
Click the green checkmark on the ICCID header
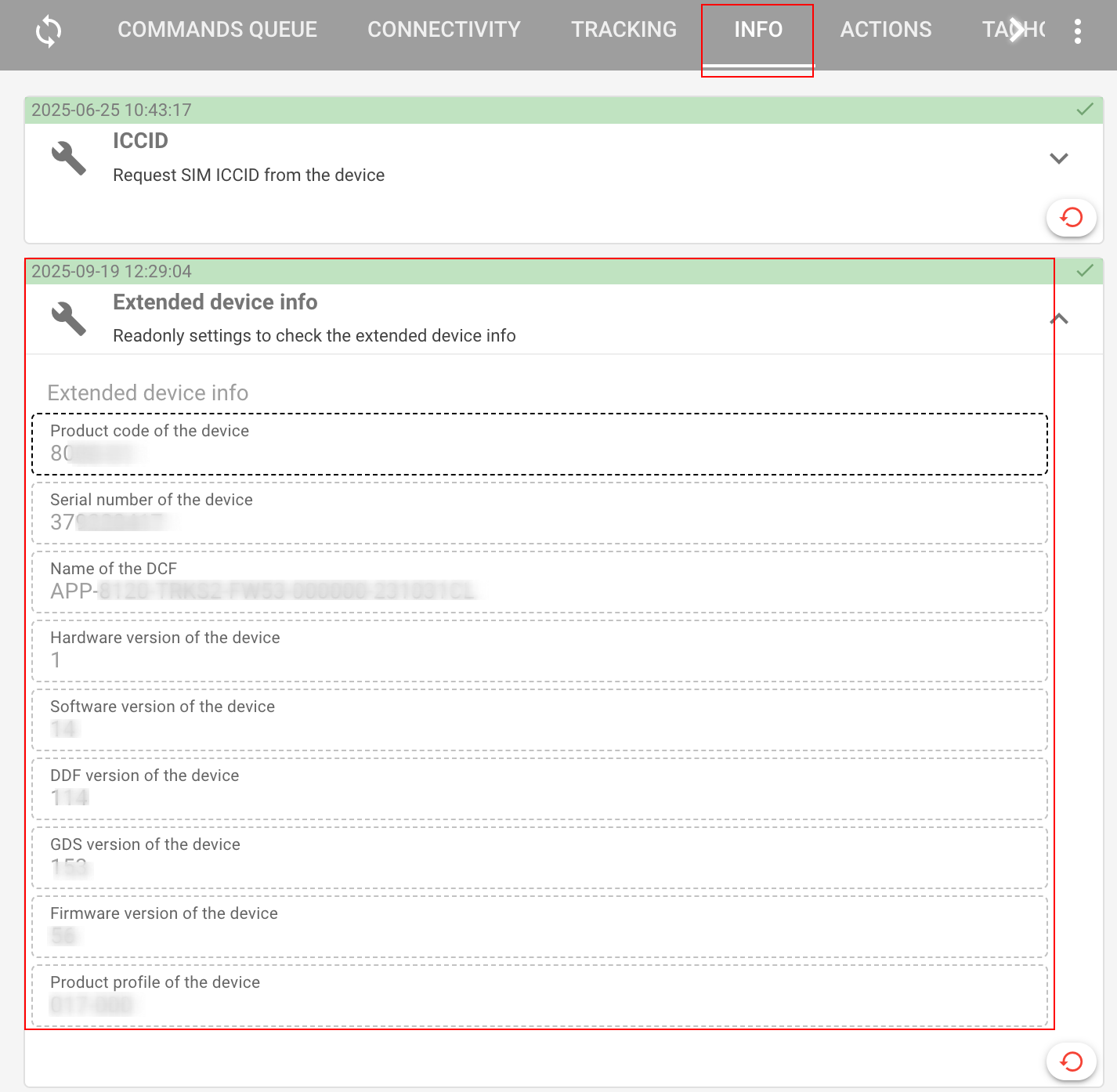[x=1085, y=110]
